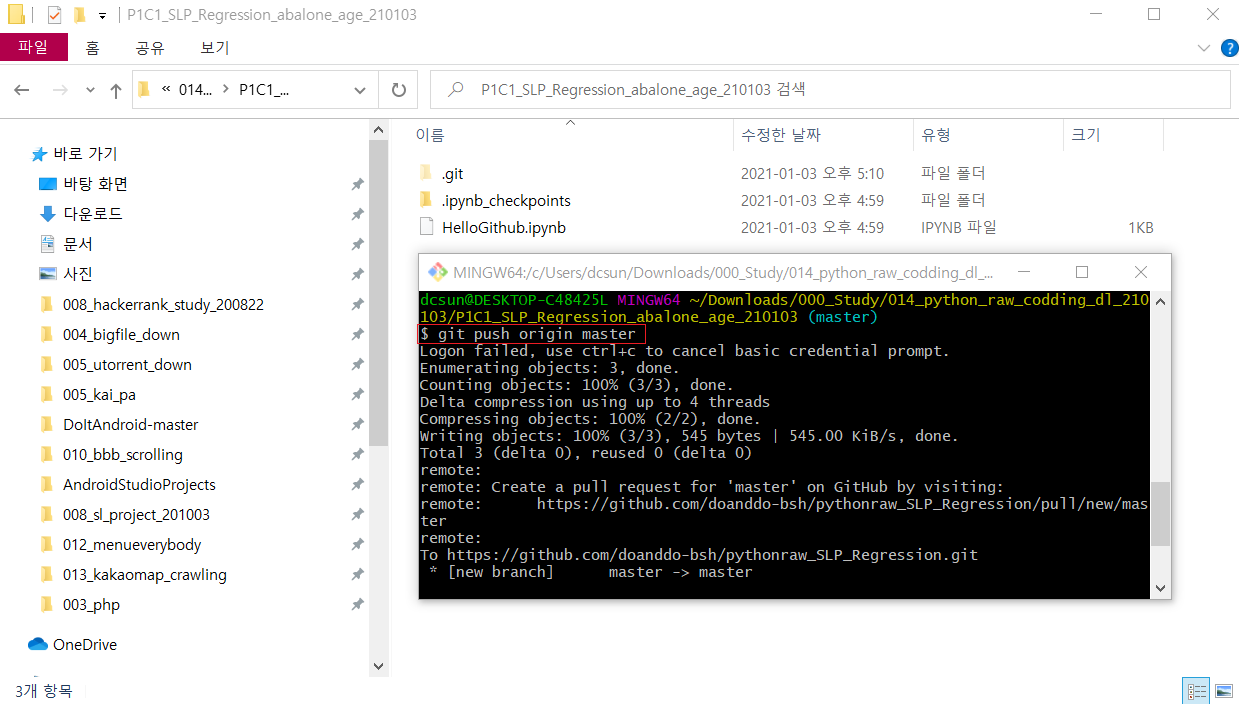The height and width of the screenshot is (704, 1239).
Task: Open the 홈 ribbon tab
Action: click(92, 47)
